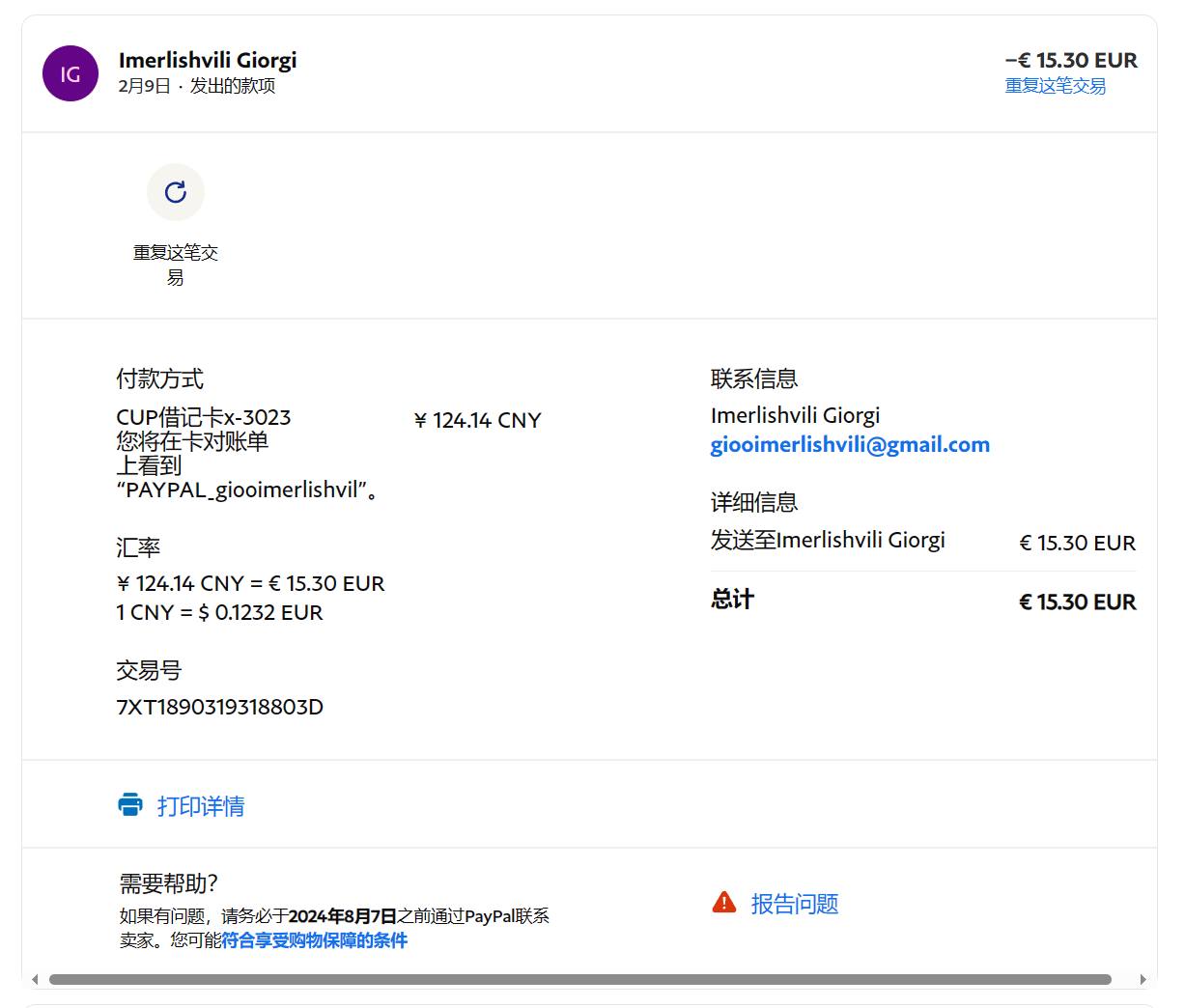Open the 报告问题 link
Viewport: 1185px width, 1008px height.
[794, 904]
